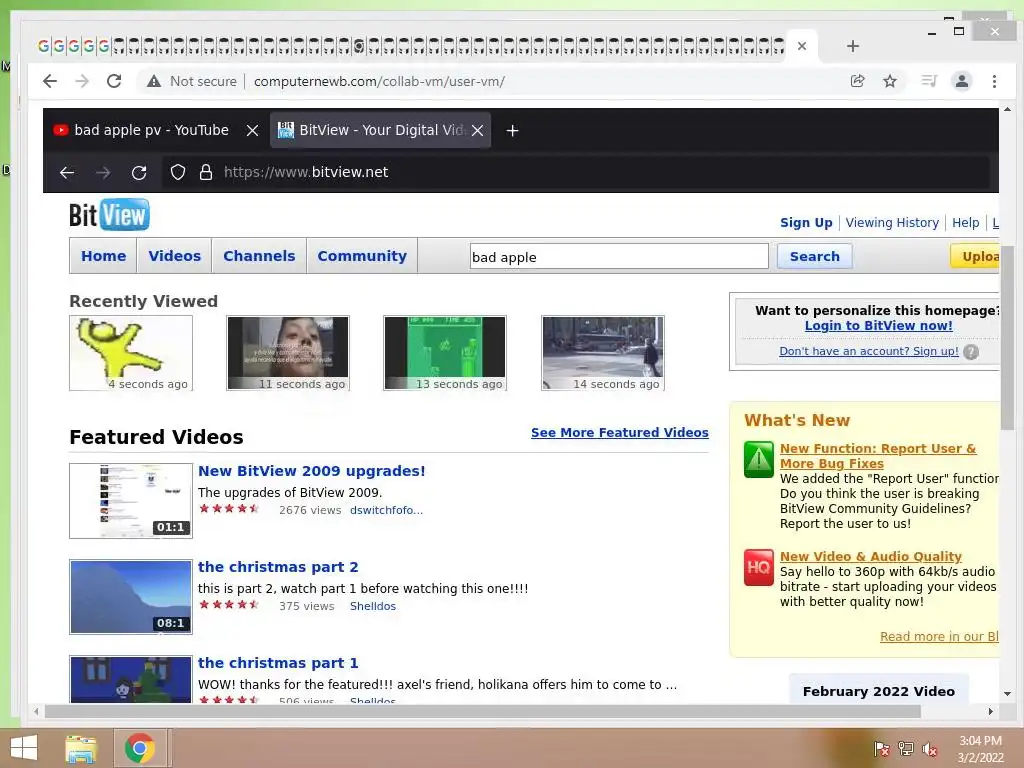1024x768 pixels.
Task: Click the yellow Upload button
Action: [x=974, y=257]
